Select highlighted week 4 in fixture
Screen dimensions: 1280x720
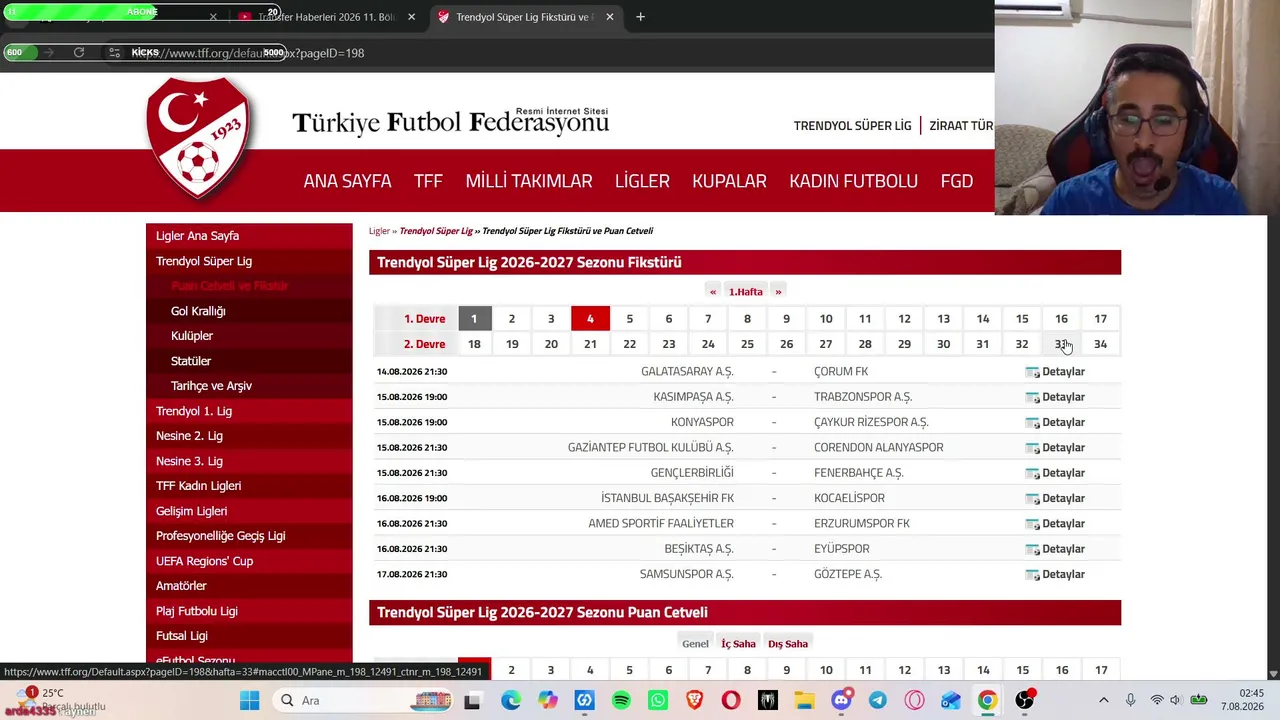coord(590,319)
